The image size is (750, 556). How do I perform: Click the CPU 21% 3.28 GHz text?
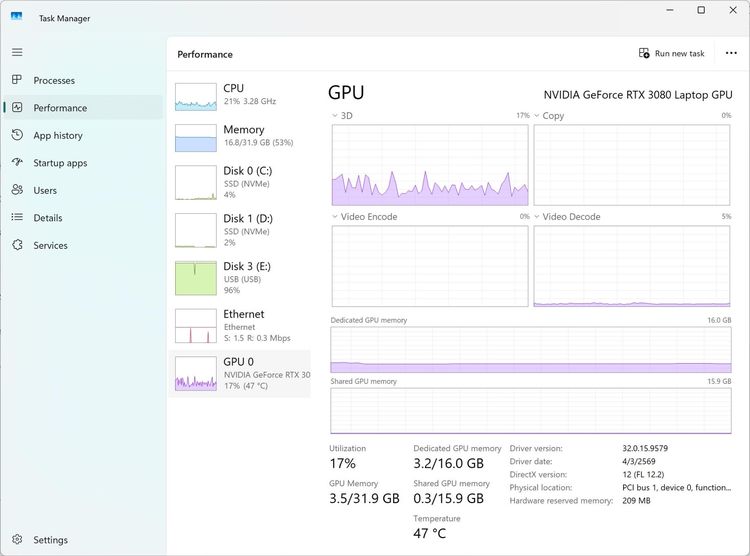[x=250, y=101]
